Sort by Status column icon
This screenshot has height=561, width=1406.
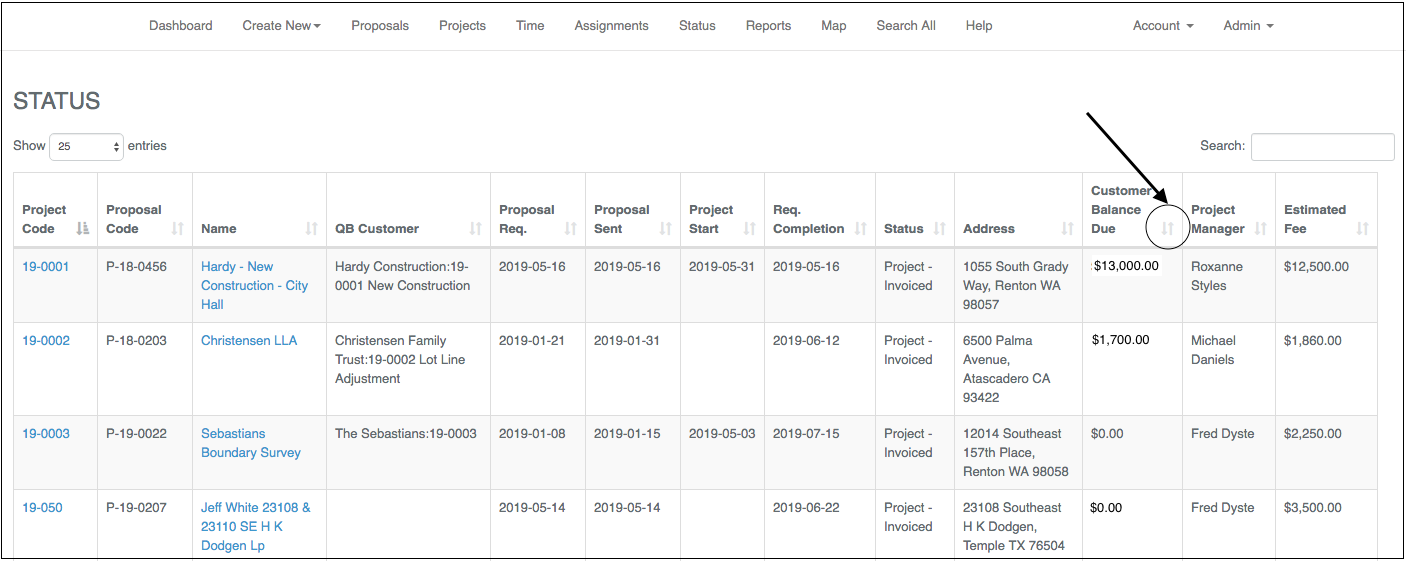(940, 229)
